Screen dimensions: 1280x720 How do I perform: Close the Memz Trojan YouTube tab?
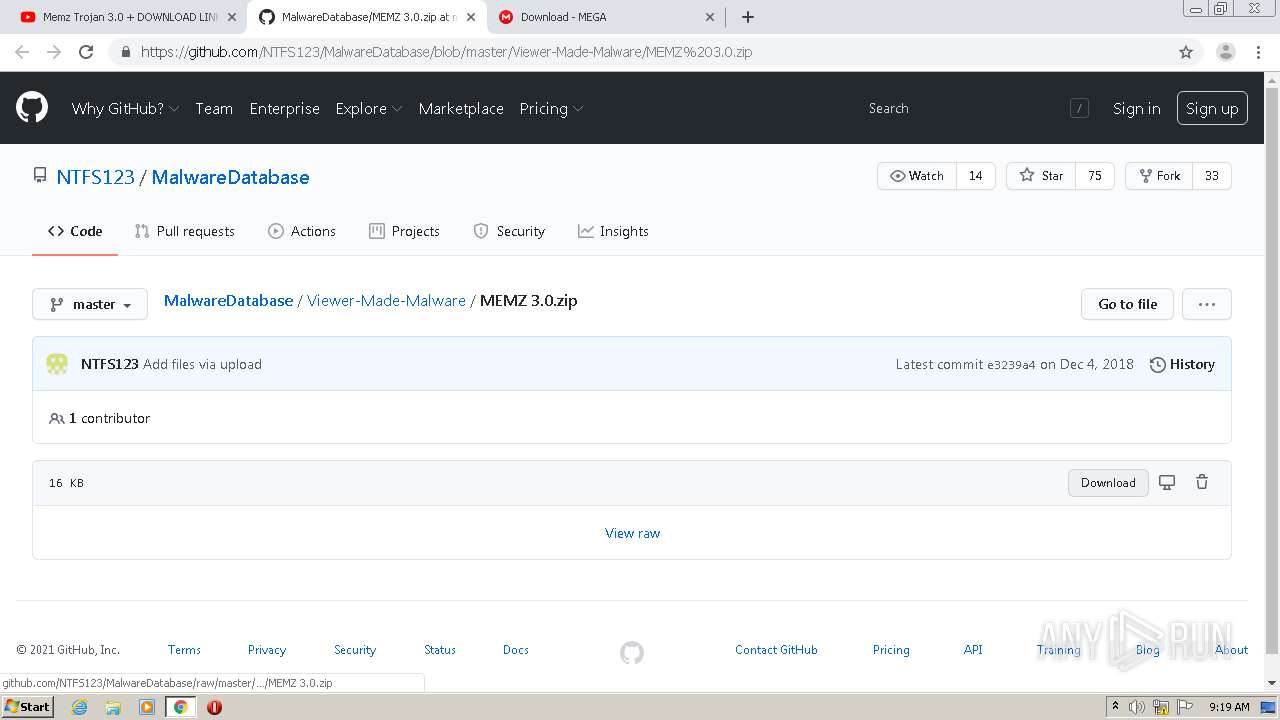point(232,17)
